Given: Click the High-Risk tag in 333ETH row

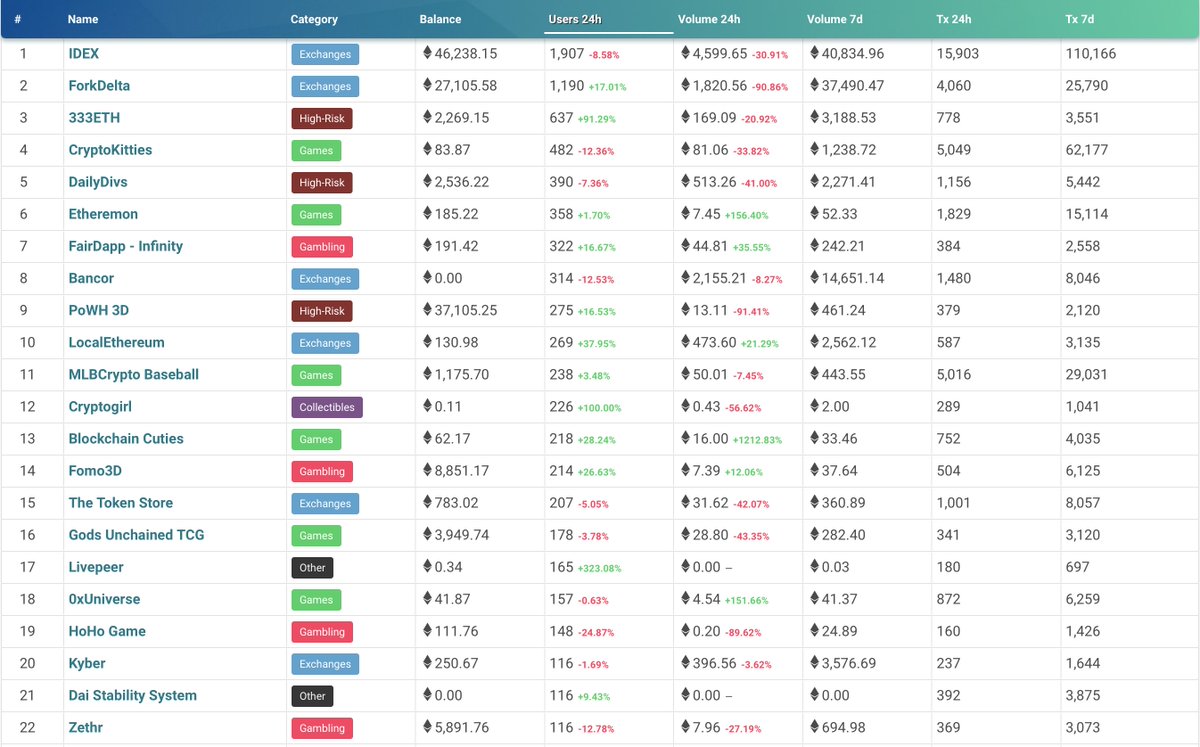Looking at the screenshot, I should [322, 119].
